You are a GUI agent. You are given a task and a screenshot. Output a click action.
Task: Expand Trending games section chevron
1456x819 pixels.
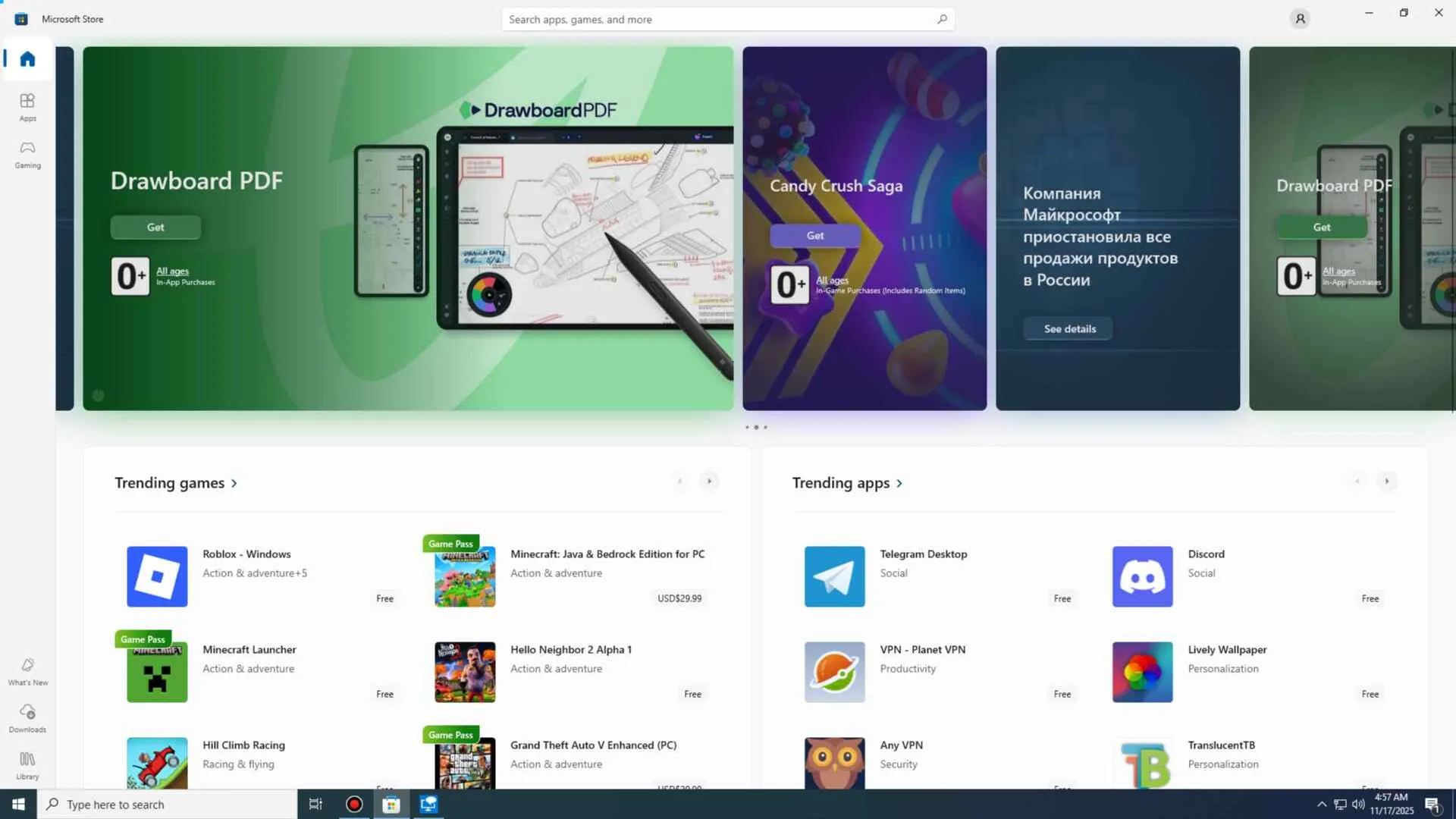tap(234, 483)
